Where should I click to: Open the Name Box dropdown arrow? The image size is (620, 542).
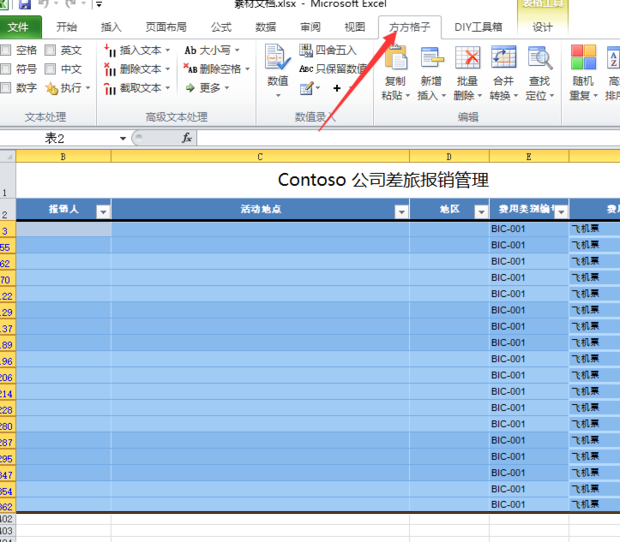point(123,138)
